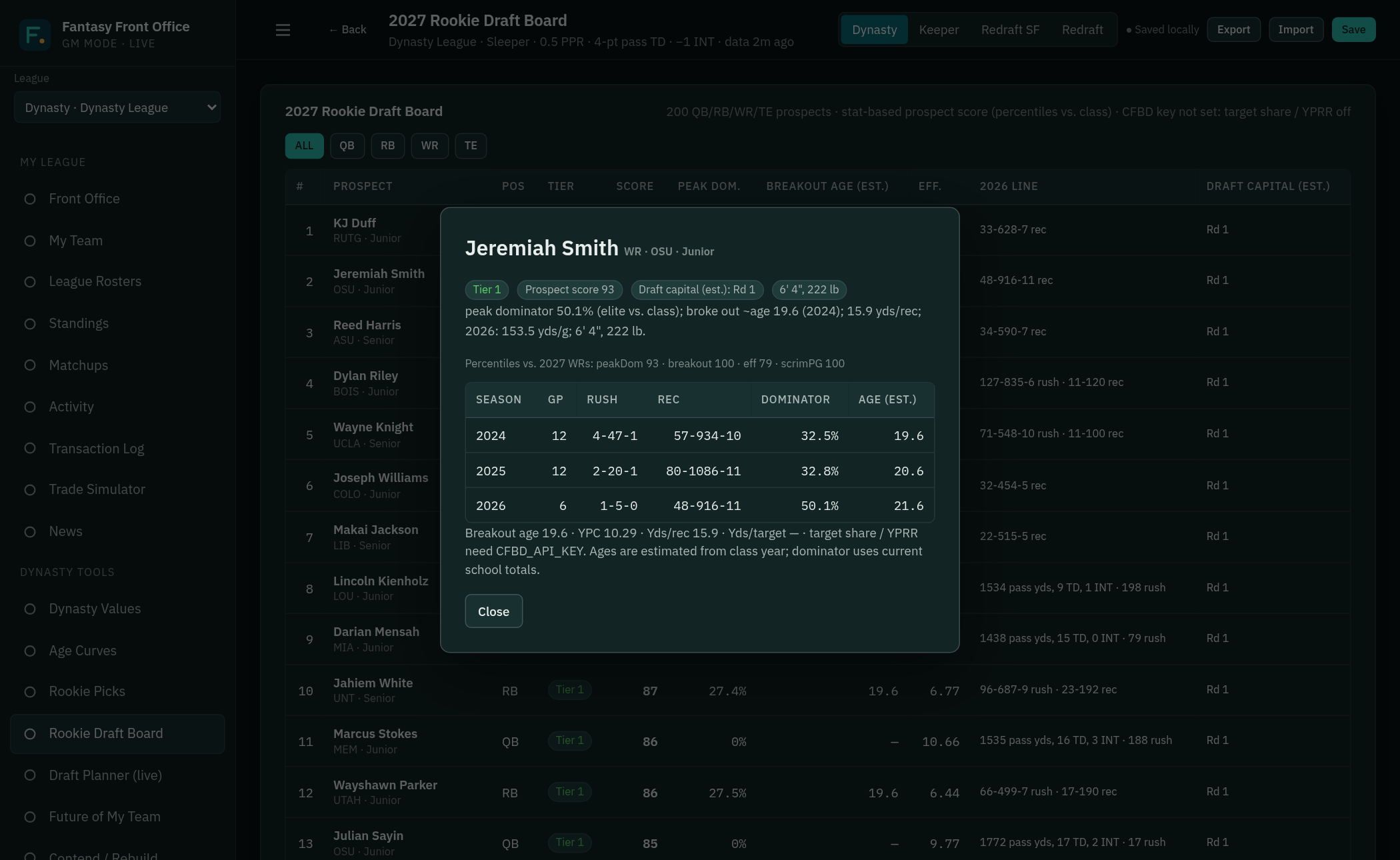Click the circle icon beside Rookie Picks
The image size is (1400, 860).
[x=30, y=692]
